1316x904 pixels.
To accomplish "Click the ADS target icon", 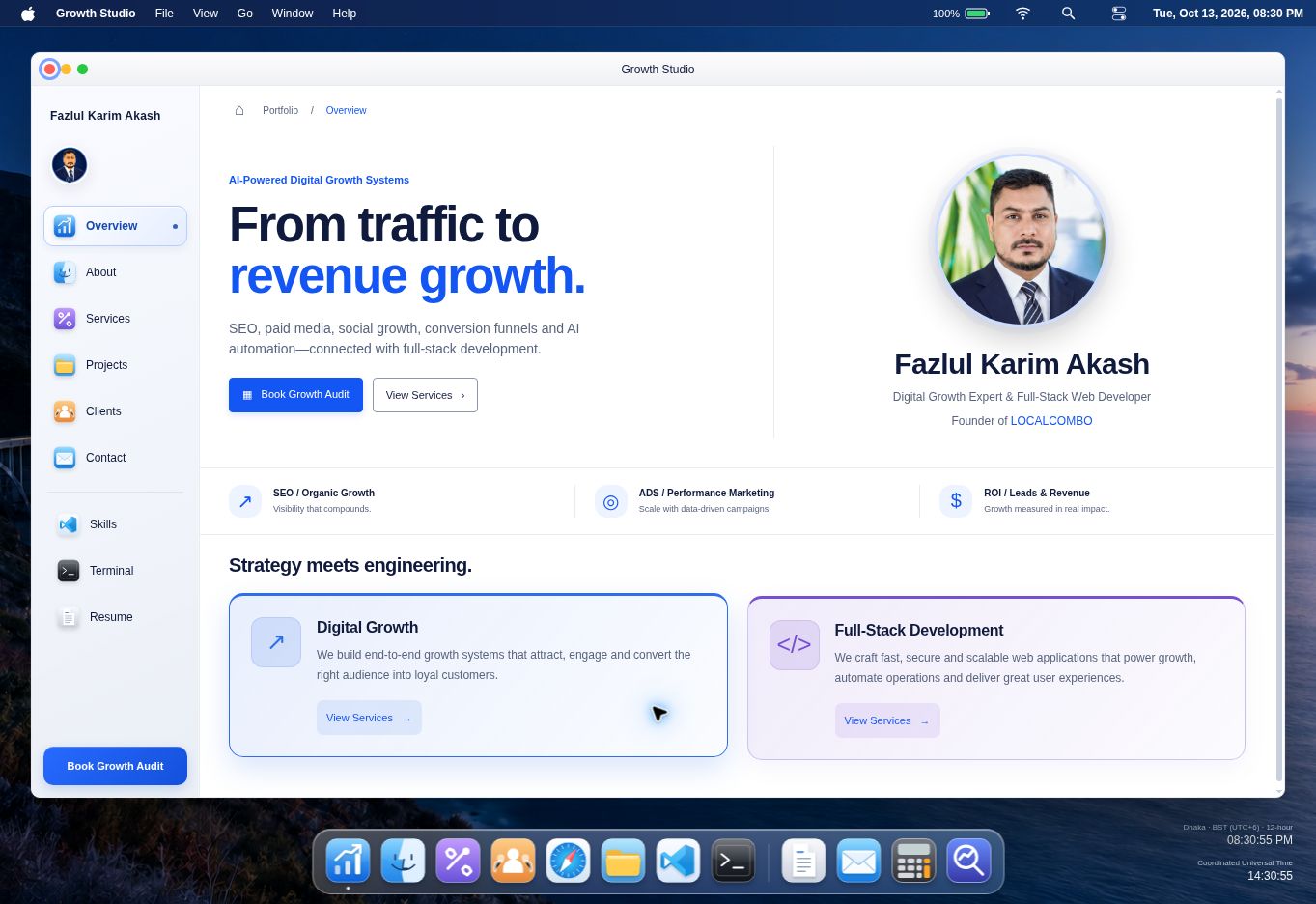I will point(610,501).
